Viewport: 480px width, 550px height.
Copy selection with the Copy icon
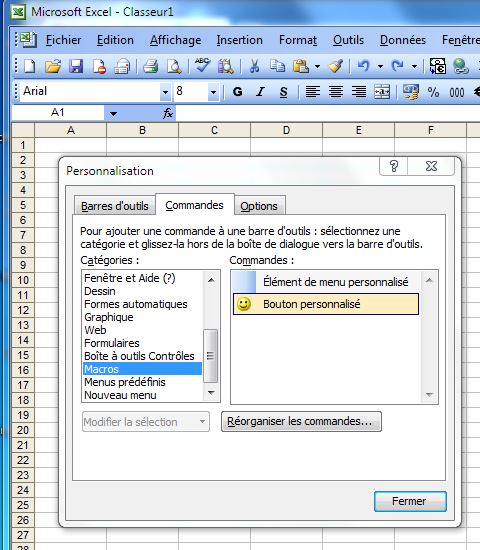277,66
